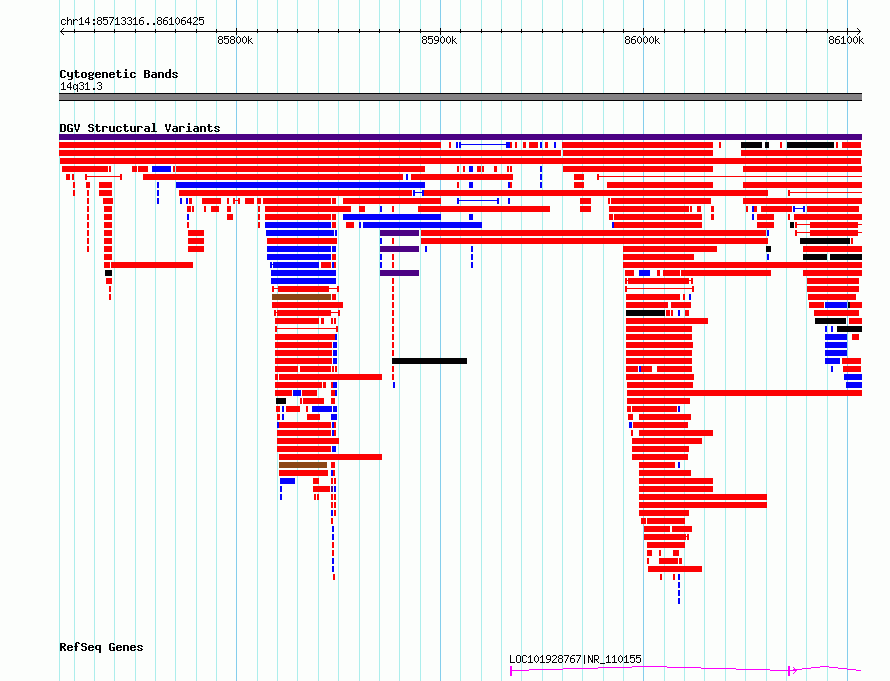Click the gray 14q31.3 cytogenetic band bar
Image resolution: width=890 pixels, height=681 pixels.
pyautogui.click(x=460, y=97)
